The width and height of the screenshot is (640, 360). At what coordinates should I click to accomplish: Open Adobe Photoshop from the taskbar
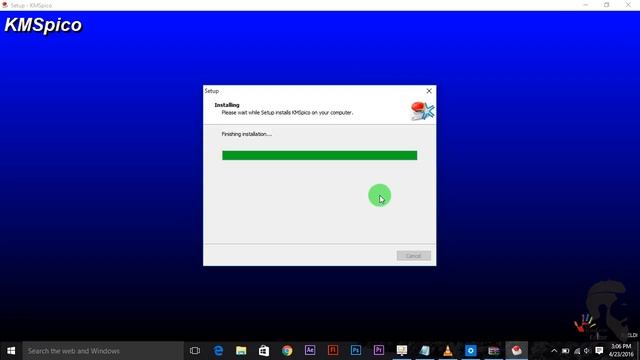tap(356, 350)
